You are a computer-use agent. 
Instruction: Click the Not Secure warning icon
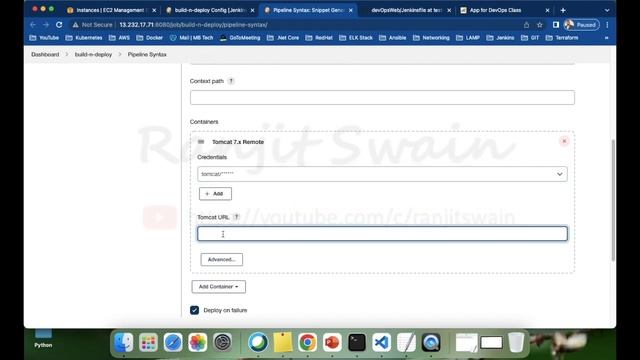[x=76, y=25]
